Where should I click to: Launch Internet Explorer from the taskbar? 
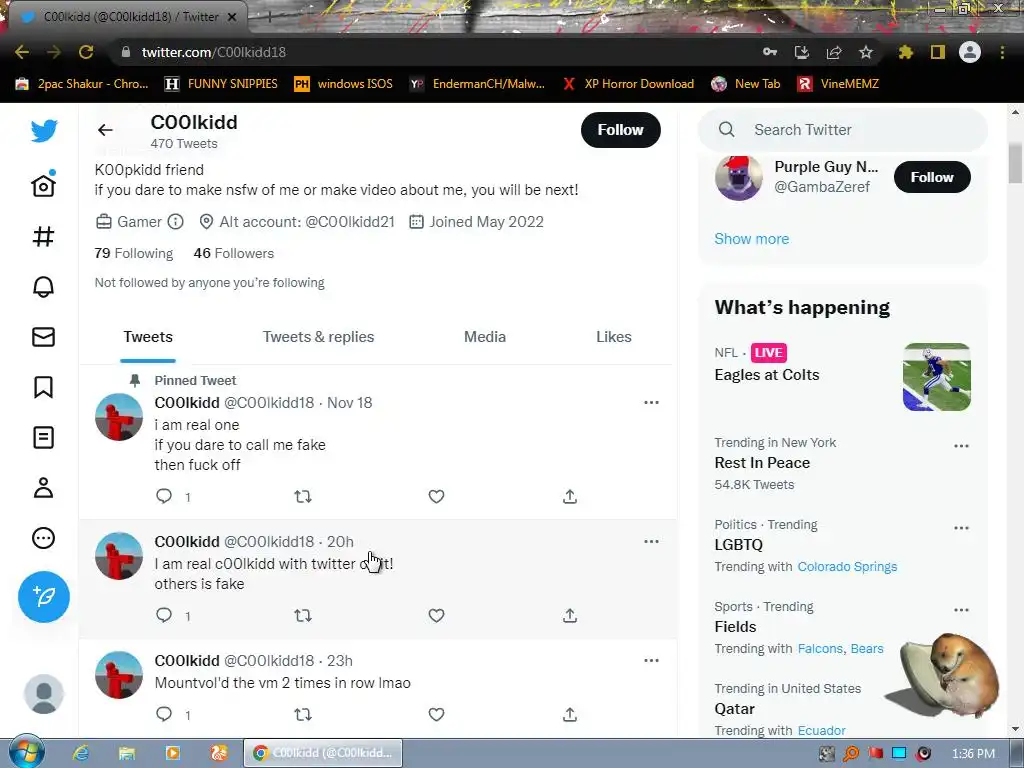tap(80, 753)
